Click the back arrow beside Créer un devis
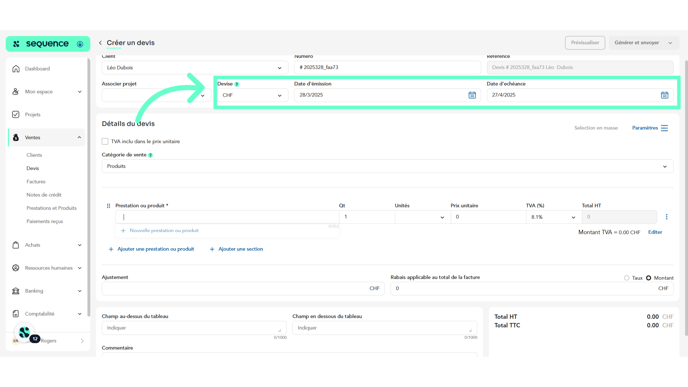Image resolution: width=688 pixels, height=387 pixels. tap(100, 43)
